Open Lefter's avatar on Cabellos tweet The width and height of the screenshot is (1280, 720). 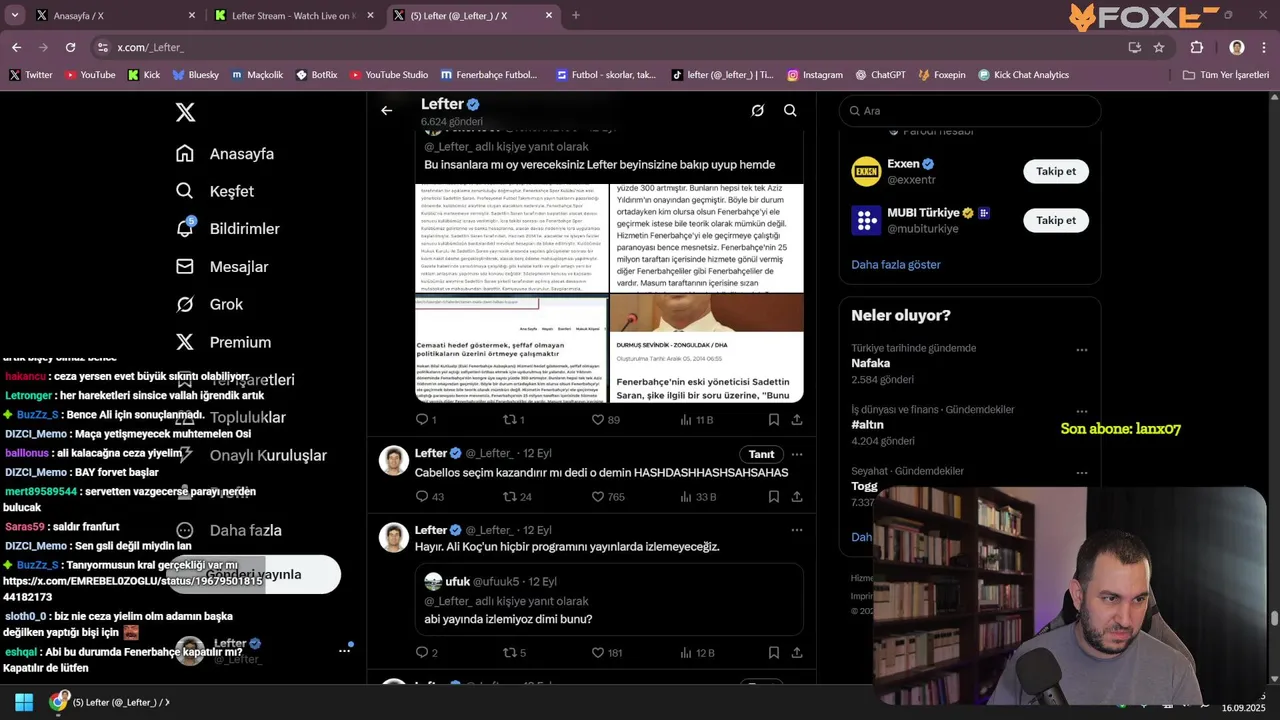point(394,460)
